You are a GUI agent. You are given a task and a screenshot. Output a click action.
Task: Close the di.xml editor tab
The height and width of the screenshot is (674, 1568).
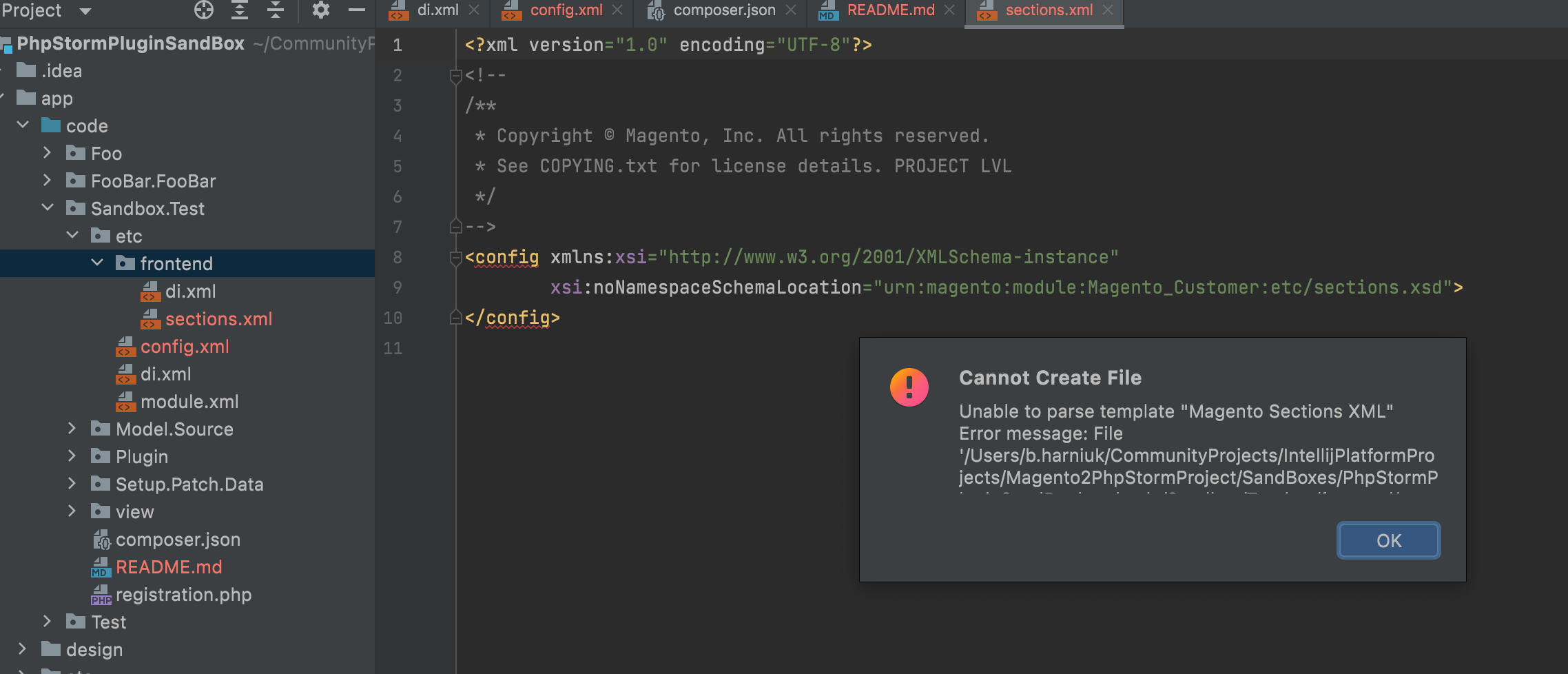(474, 10)
